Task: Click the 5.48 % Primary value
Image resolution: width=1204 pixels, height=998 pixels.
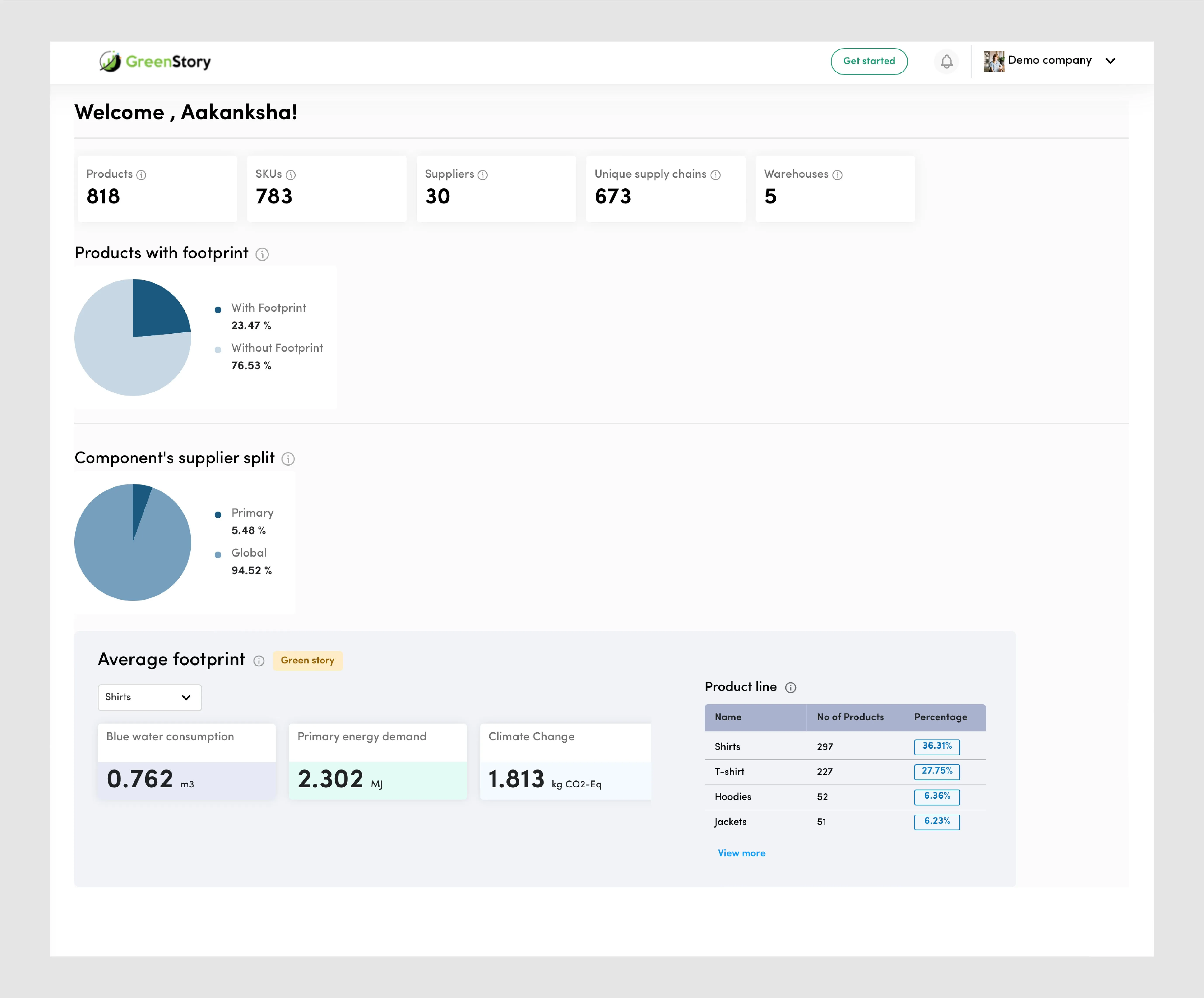Action: pyautogui.click(x=248, y=531)
